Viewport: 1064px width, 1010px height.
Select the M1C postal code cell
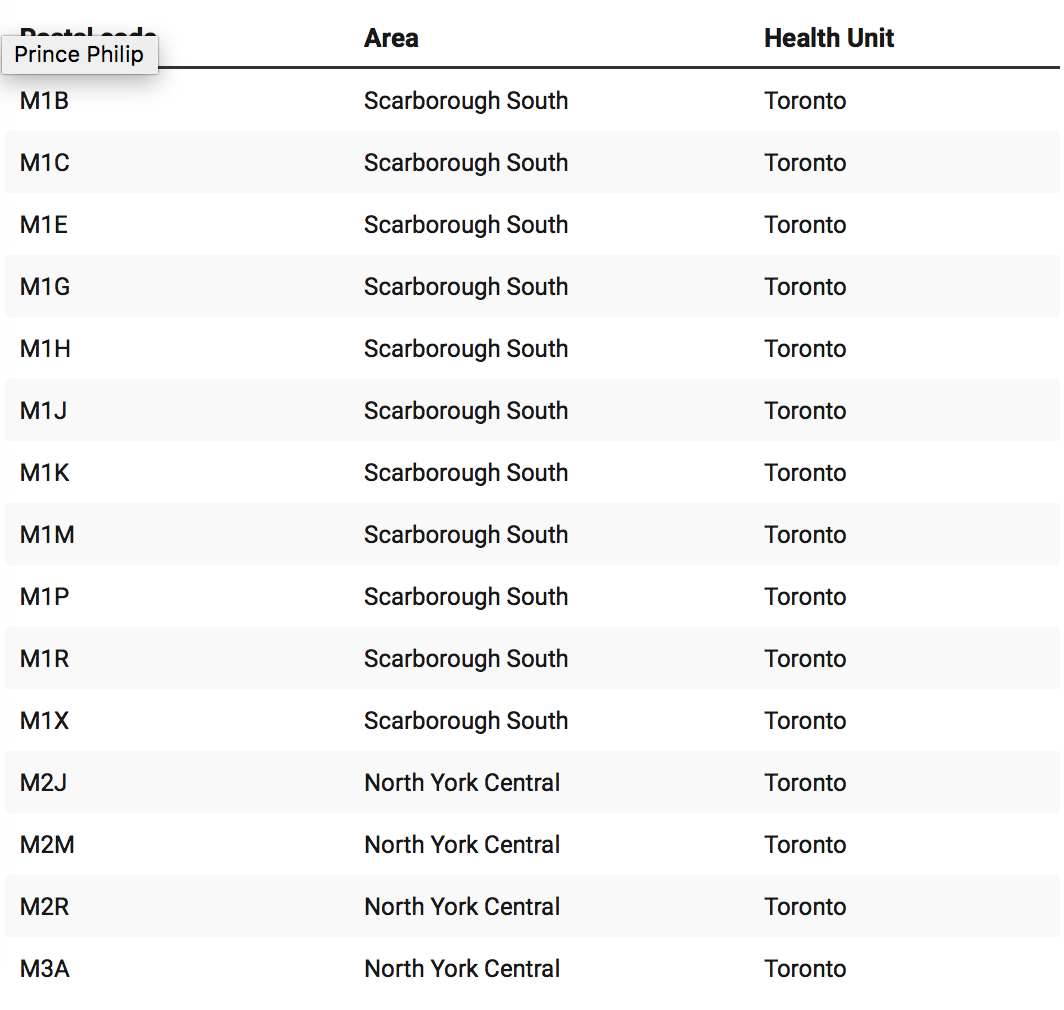coord(45,163)
